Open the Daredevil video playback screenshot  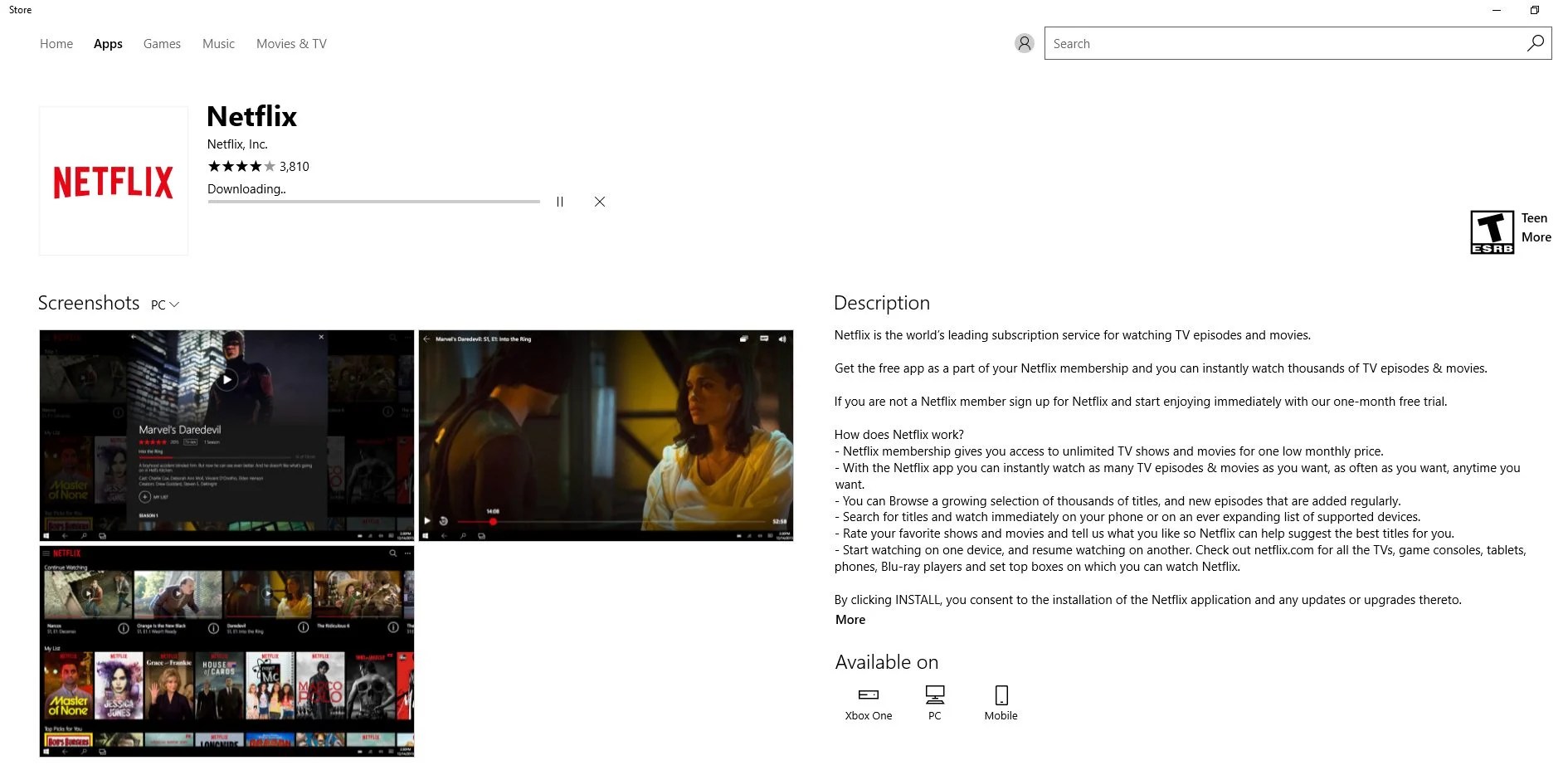pos(606,436)
